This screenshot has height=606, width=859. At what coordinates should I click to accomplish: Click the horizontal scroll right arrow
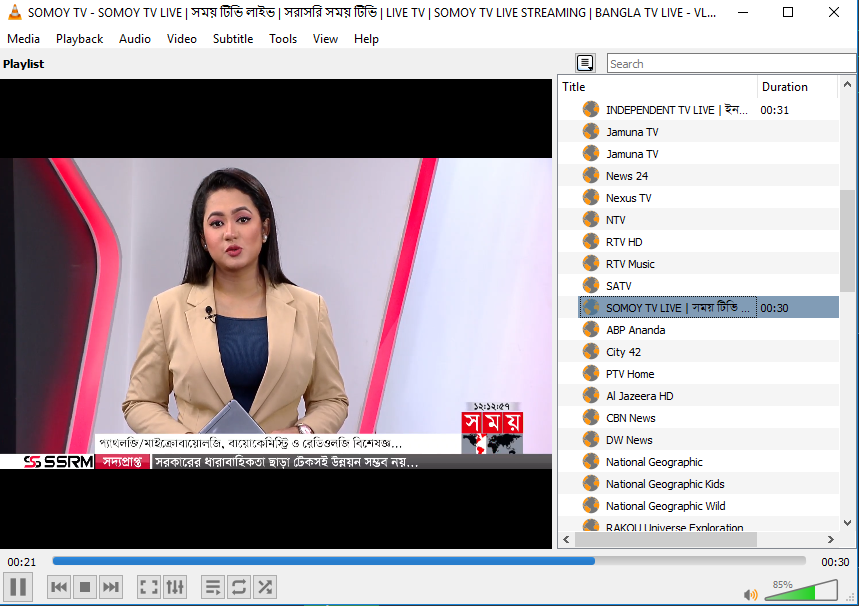coord(831,540)
